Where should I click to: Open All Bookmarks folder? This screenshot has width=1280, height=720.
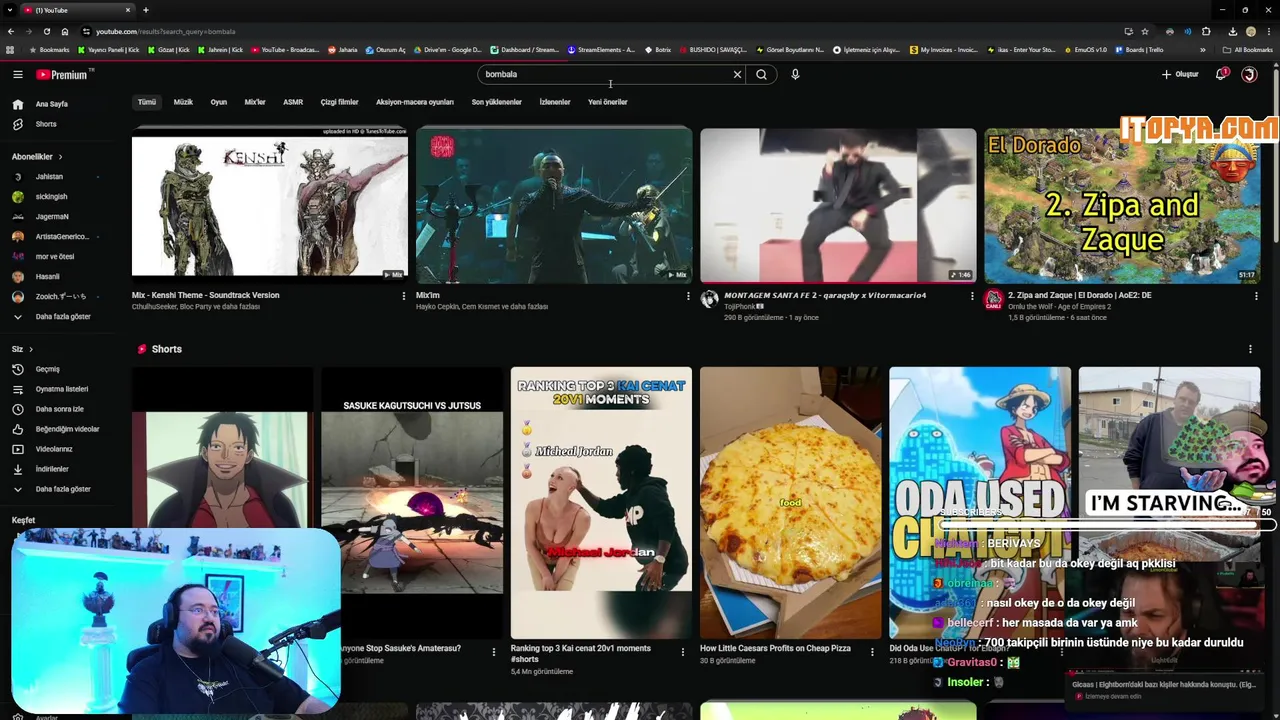click(1247, 50)
